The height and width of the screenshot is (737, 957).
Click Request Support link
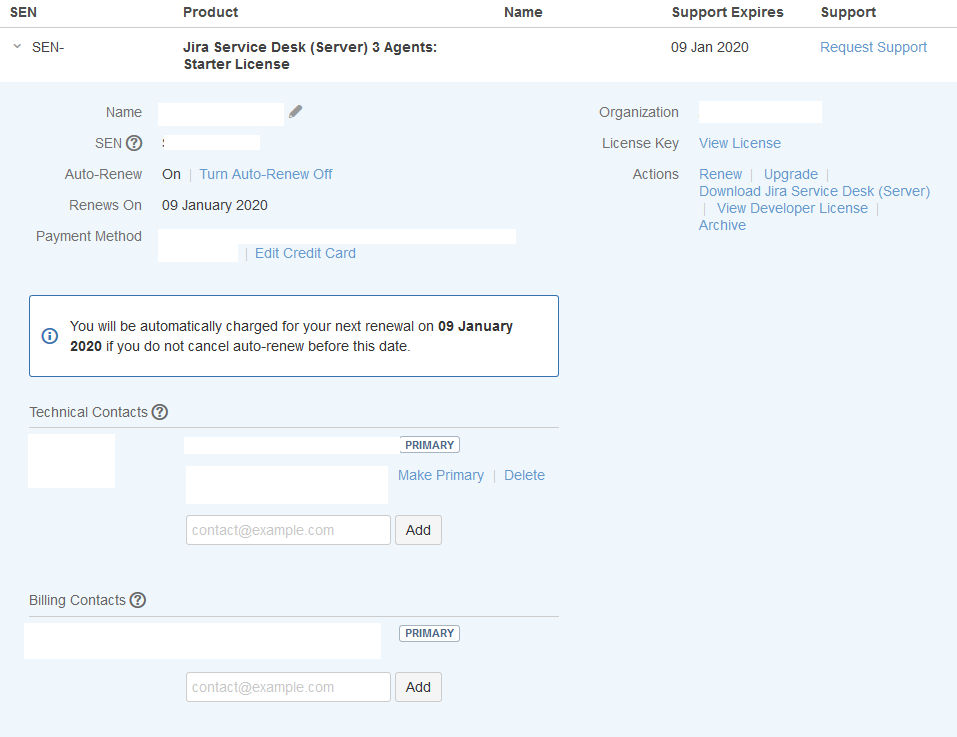873,47
